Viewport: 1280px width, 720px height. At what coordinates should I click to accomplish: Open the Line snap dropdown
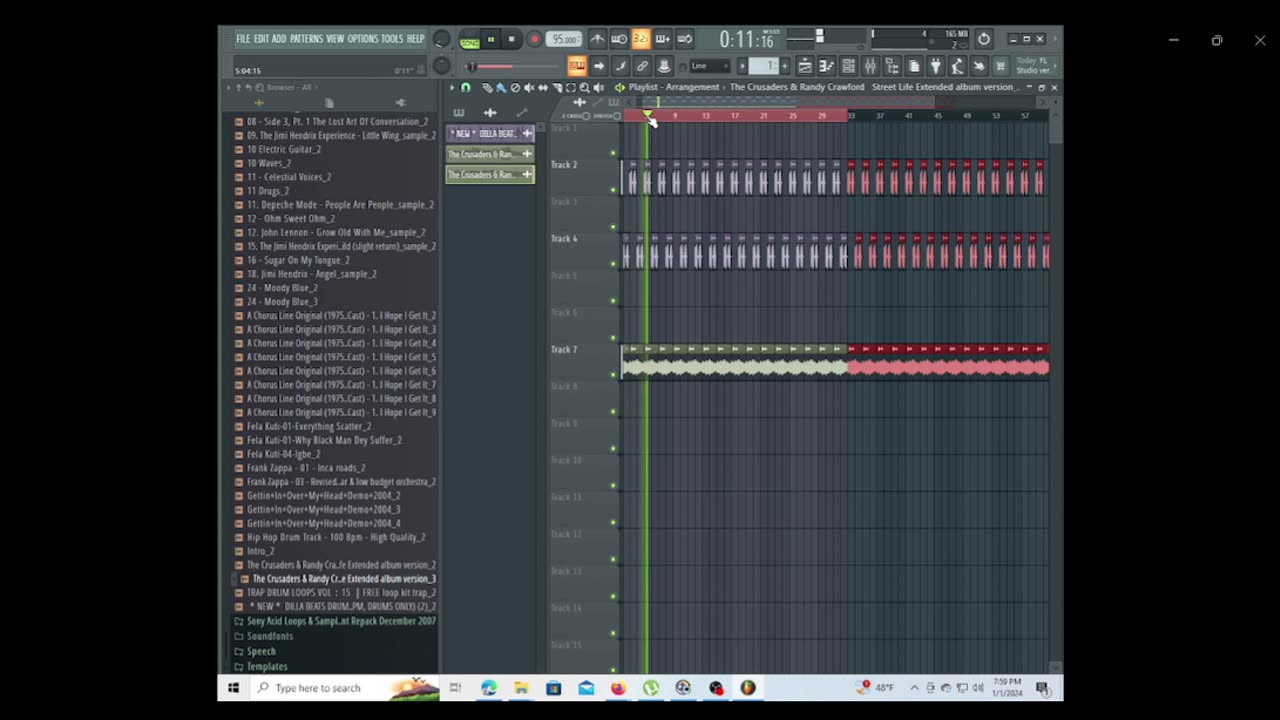710,66
